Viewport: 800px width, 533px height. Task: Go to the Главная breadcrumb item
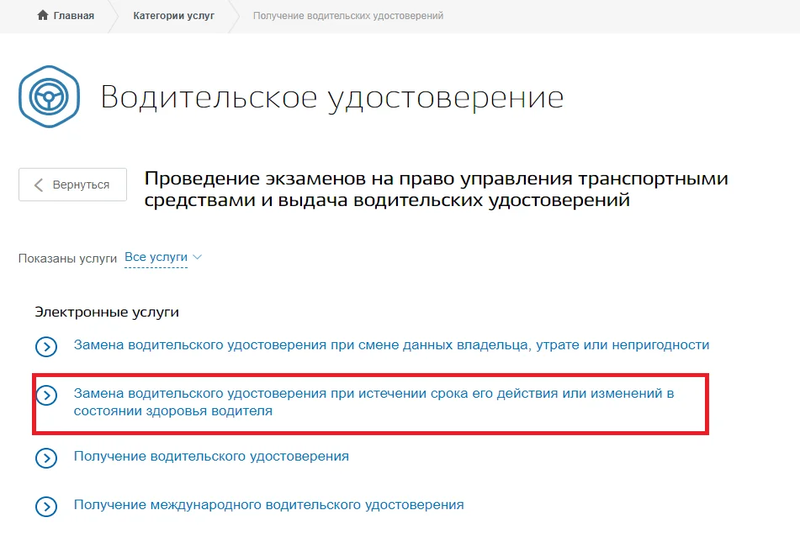coord(73,16)
